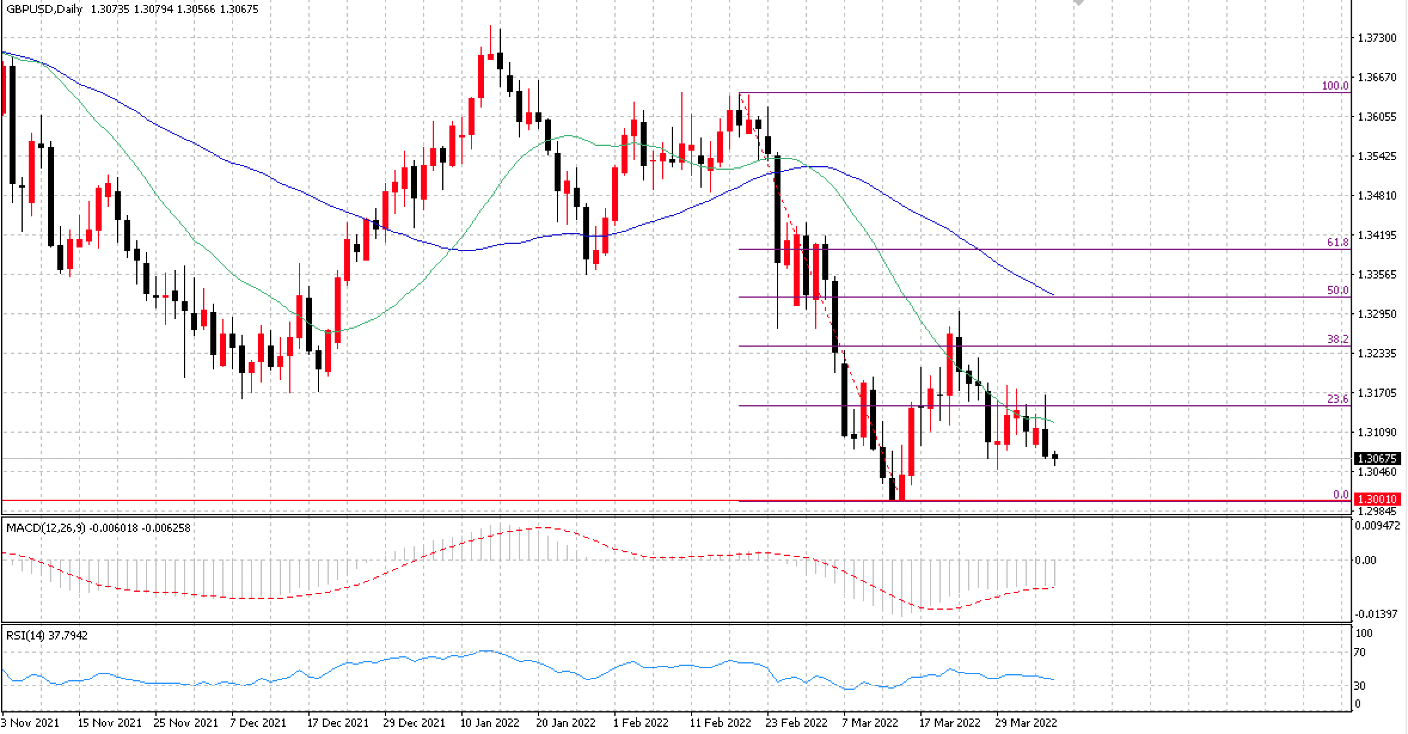1408x734 pixels.
Task: Click the RSI scale value 70
Action: (1361, 653)
